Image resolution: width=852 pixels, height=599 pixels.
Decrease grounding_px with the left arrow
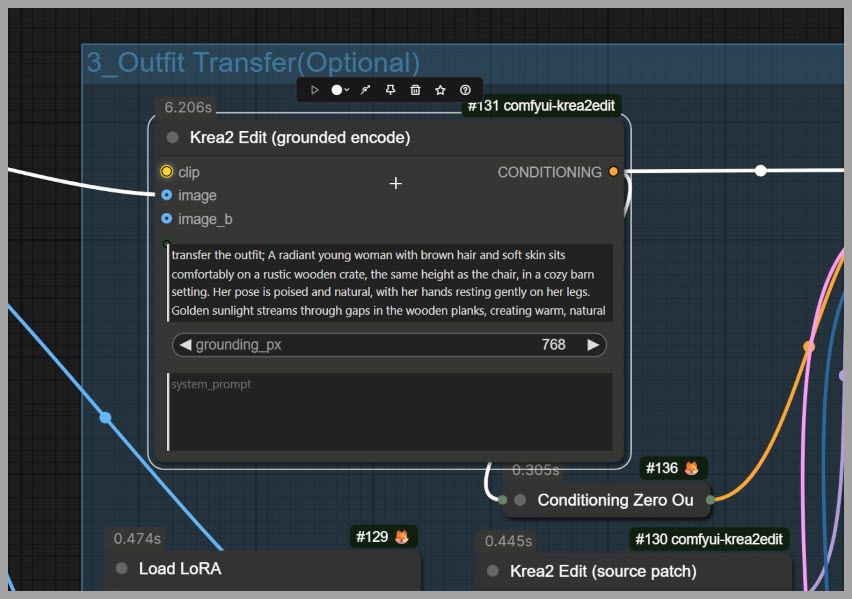pyautogui.click(x=185, y=345)
